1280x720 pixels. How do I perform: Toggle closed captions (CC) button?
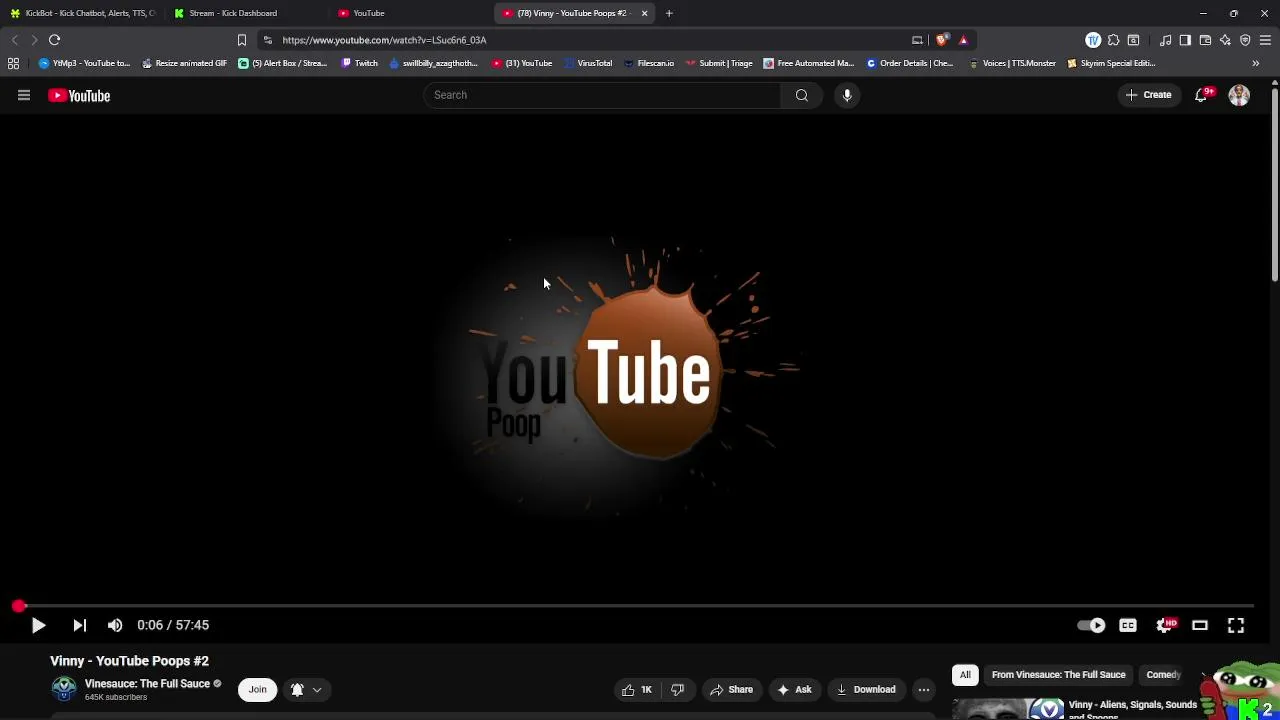tap(1128, 625)
